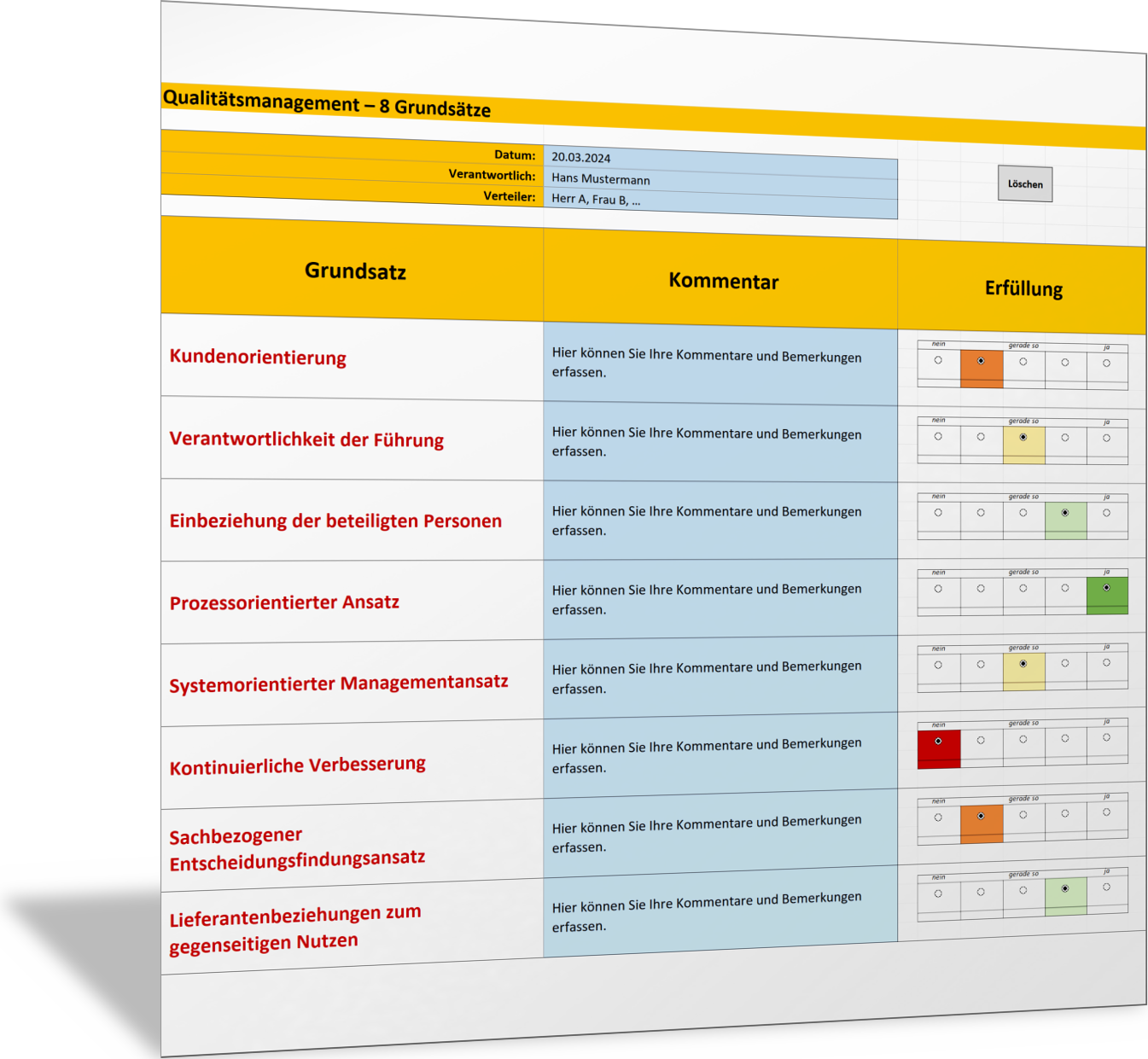
Task: Choose 'ja' for Einbeziehung der beteiligten Personen
Action: pos(1106,514)
